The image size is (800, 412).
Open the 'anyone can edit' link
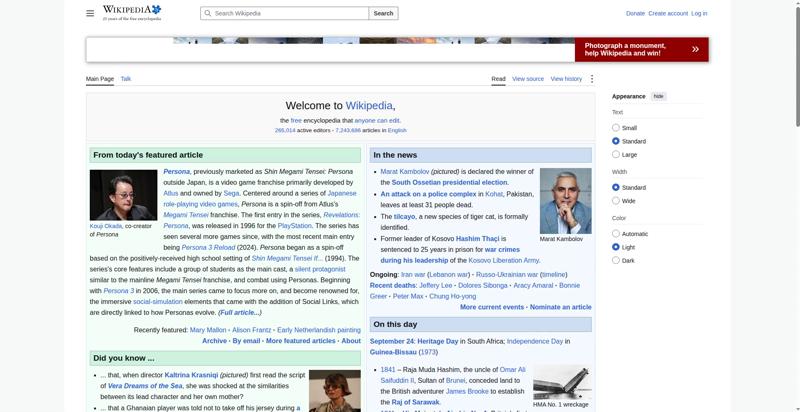tap(377, 120)
